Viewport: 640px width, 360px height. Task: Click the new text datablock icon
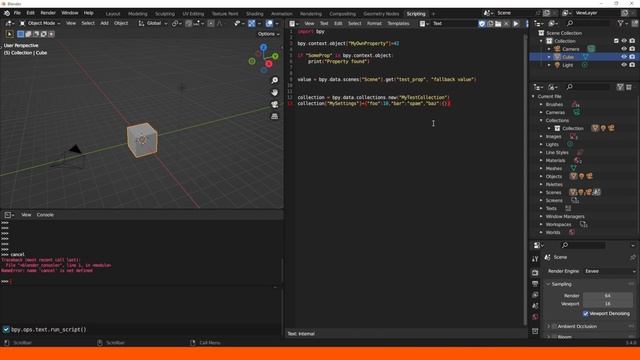click(490, 24)
